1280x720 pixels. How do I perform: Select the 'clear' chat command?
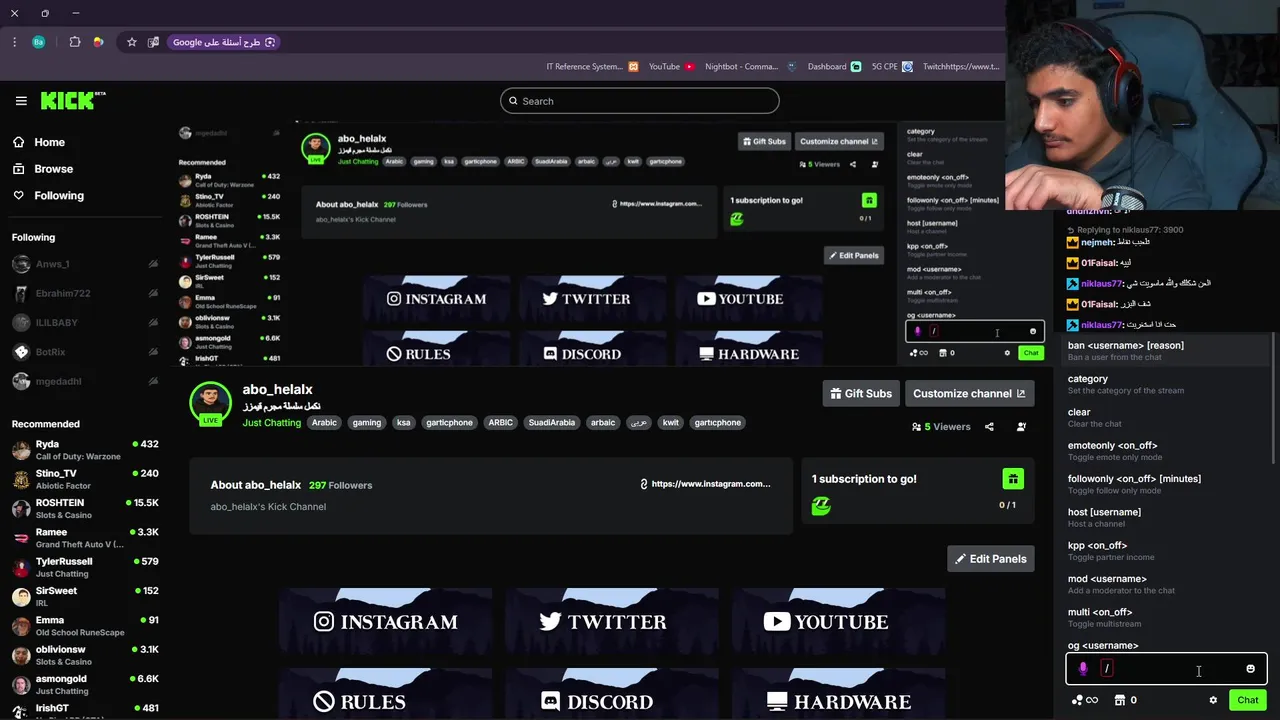pyautogui.click(x=1164, y=418)
